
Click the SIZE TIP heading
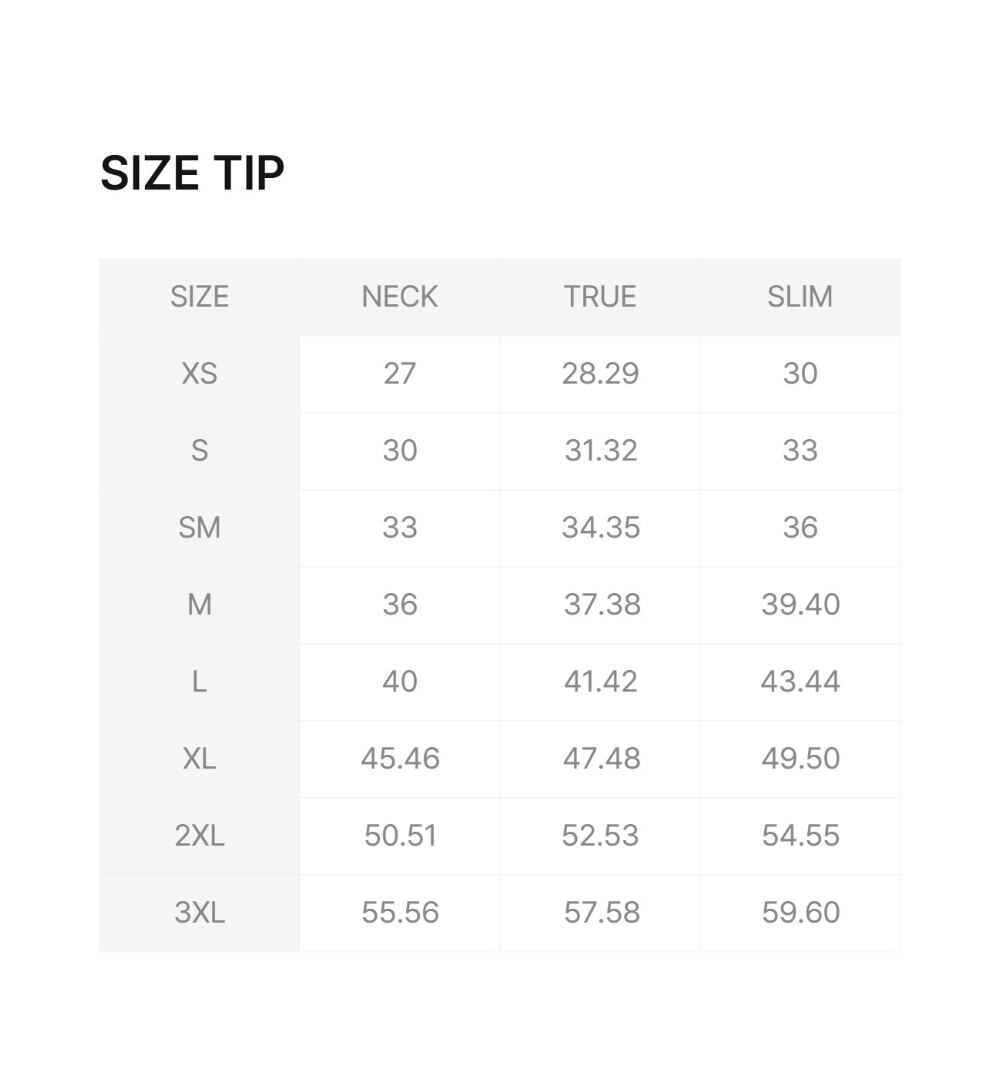point(192,174)
